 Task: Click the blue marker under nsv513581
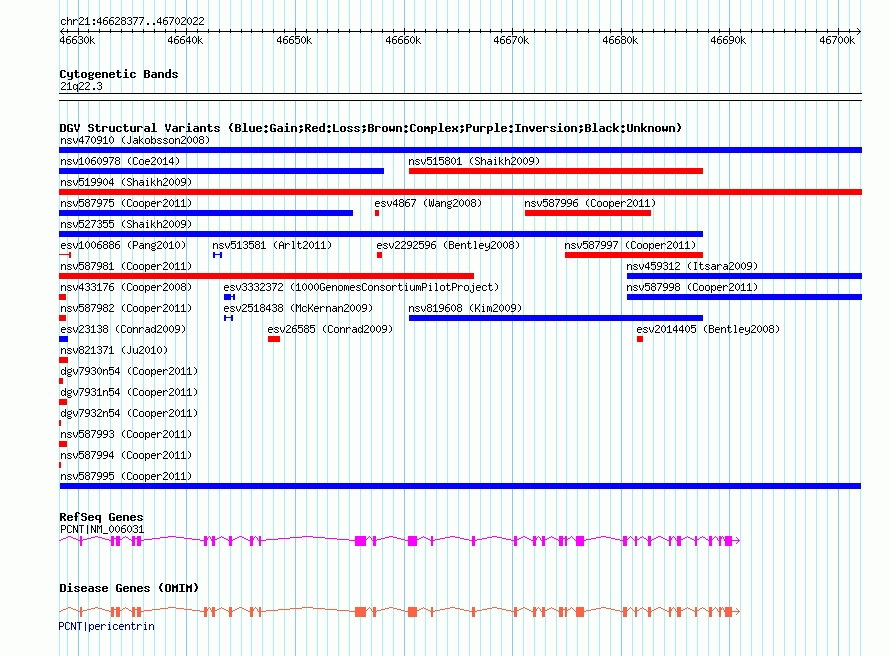pos(217,255)
